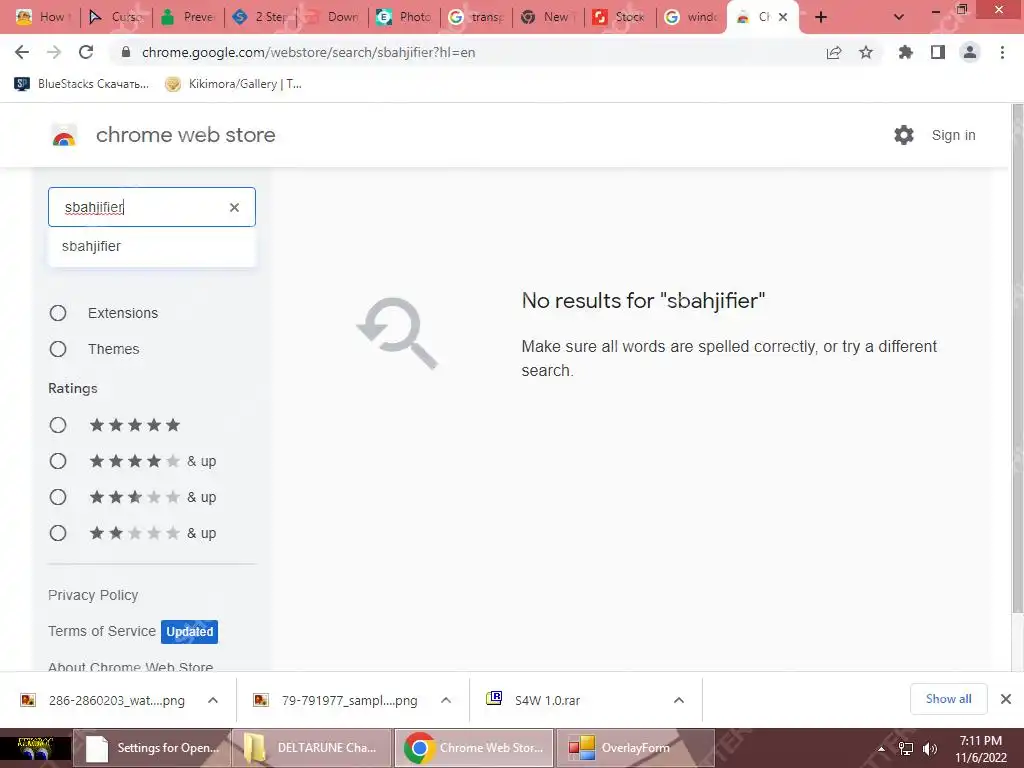Switch to the Preve tab
Viewport: 1024px width, 768px height.
coord(187,17)
